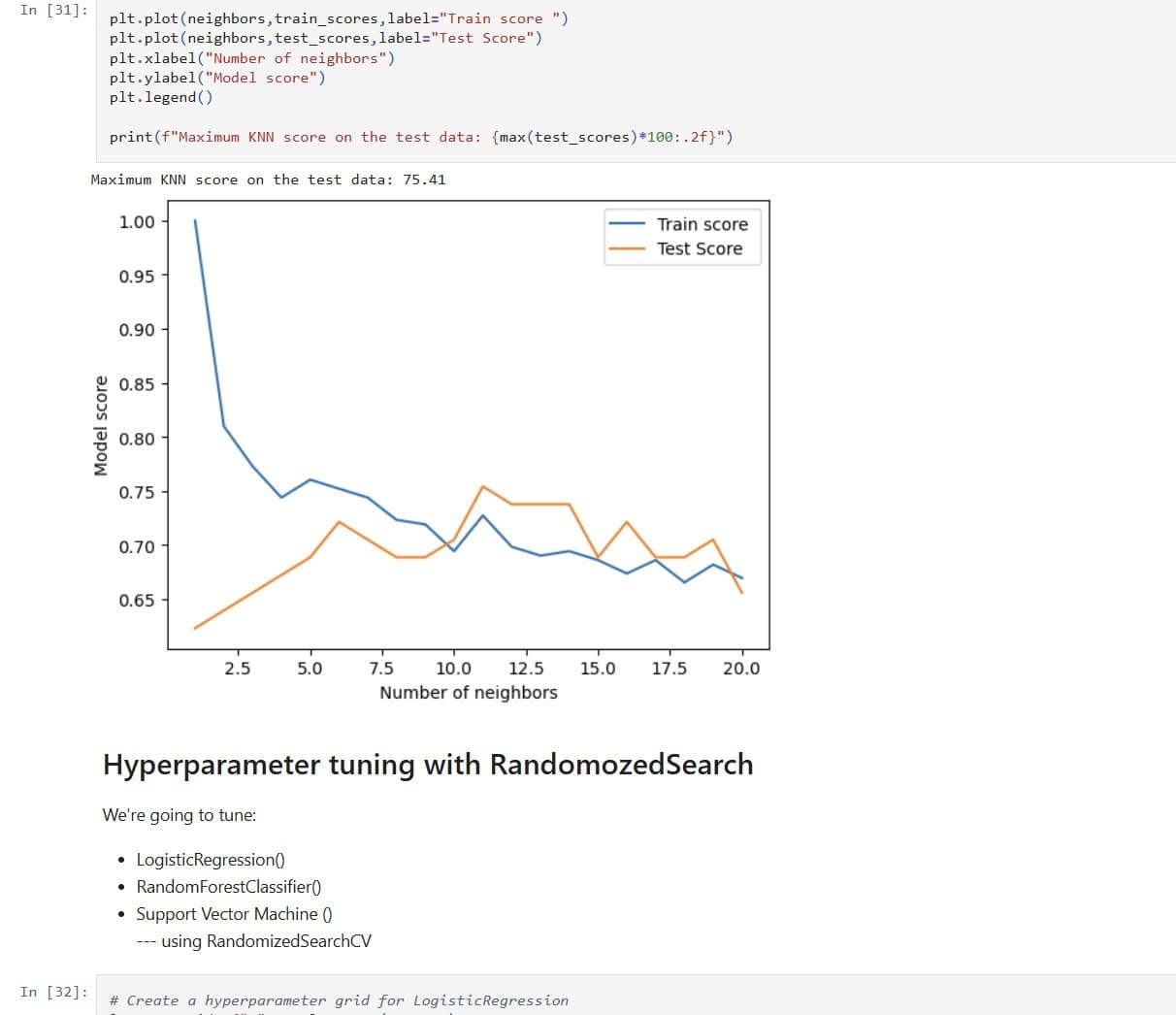1176x1015 pixels.
Task: Select the LogisticRegression() bullet item
Action: pos(210,859)
